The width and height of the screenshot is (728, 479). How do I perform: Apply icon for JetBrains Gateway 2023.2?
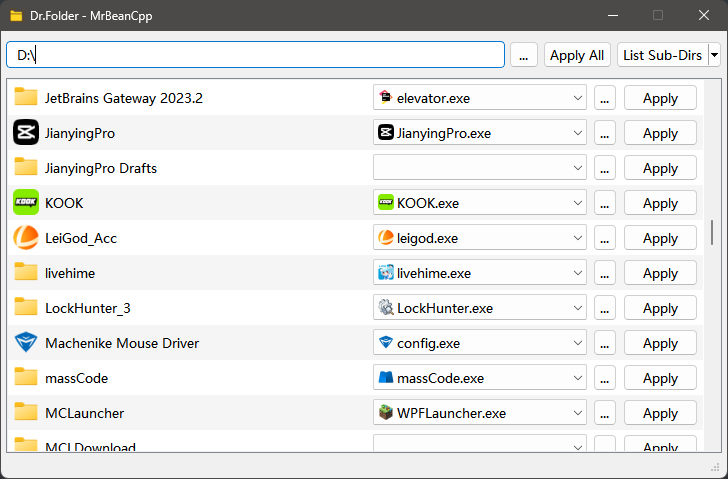click(660, 98)
